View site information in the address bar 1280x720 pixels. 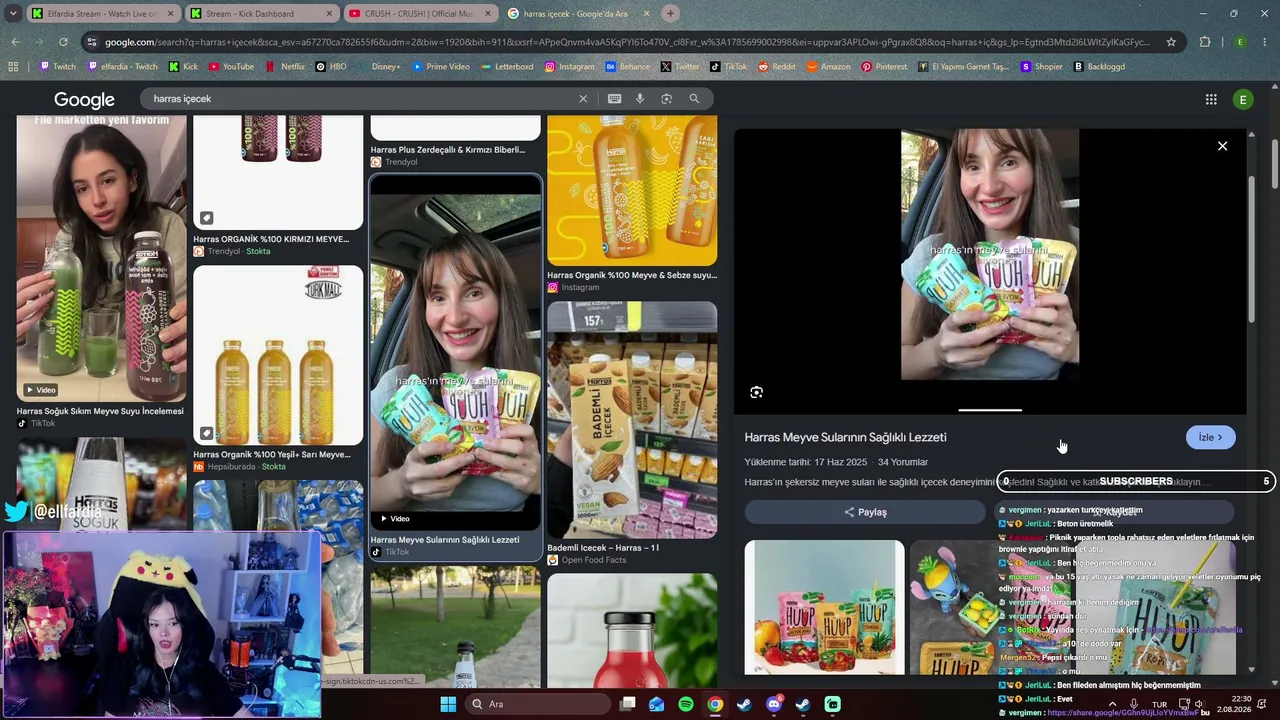coord(92,42)
